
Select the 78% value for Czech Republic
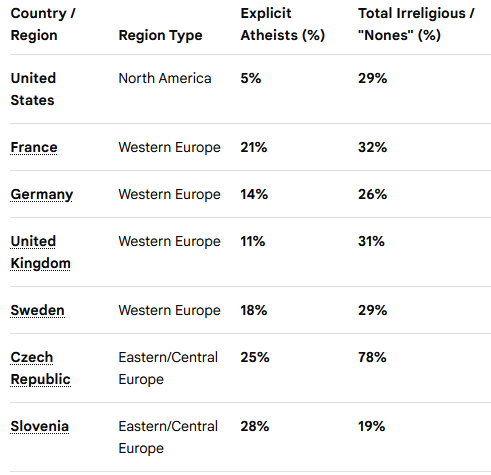pos(372,357)
